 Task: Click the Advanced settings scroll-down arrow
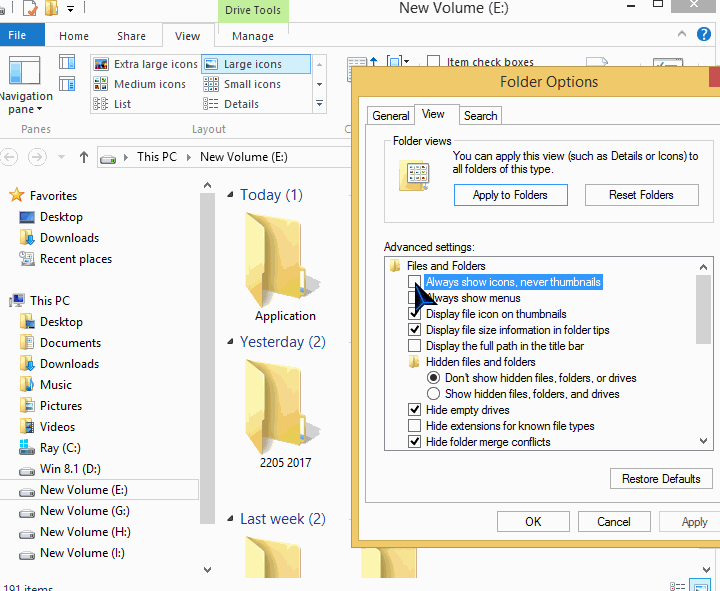point(703,441)
